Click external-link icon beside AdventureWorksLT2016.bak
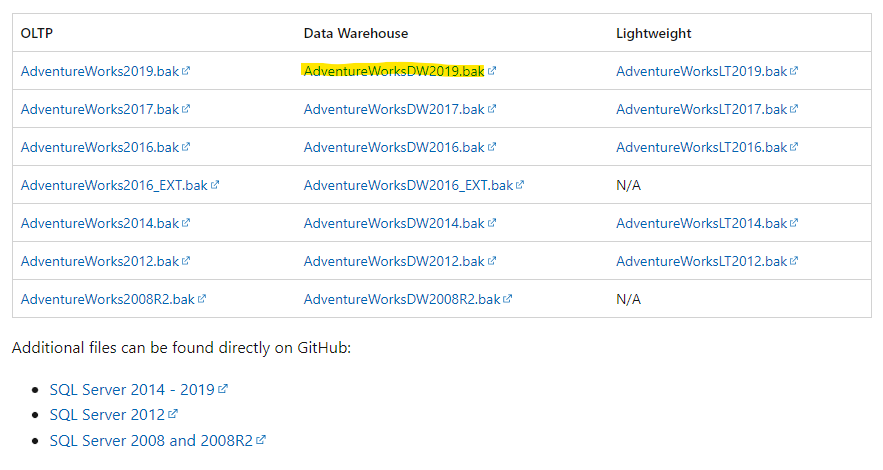This screenshot has width=883, height=470. (x=794, y=146)
